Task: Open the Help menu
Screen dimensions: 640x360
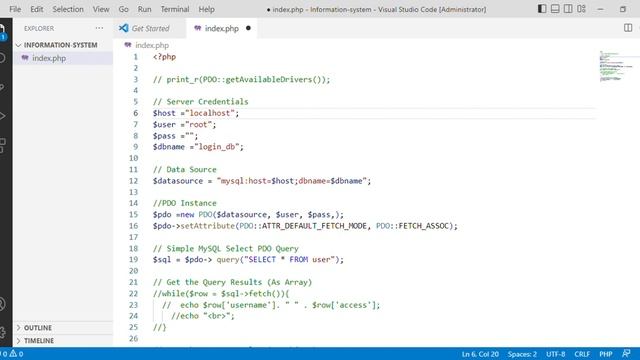Action: tap(207, 9)
